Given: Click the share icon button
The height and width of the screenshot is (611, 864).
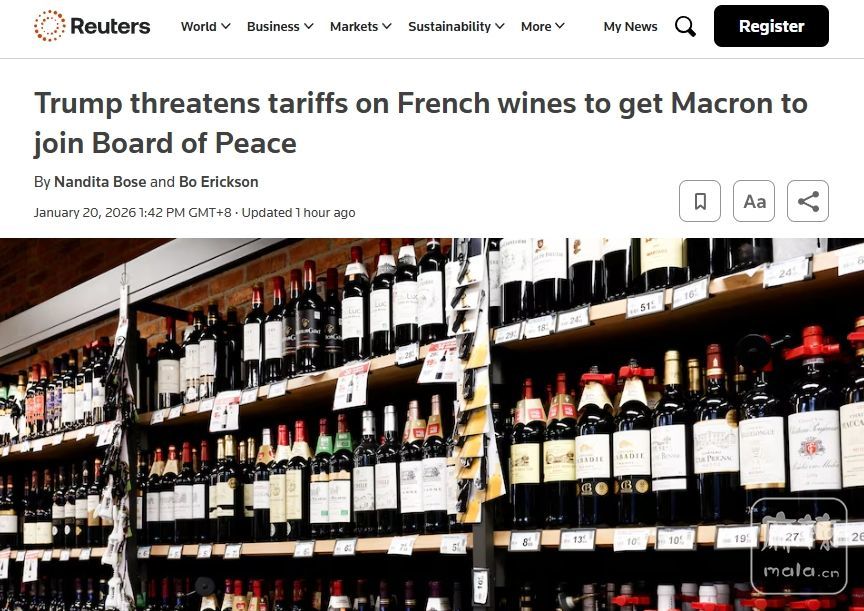Looking at the screenshot, I should pyautogui.click(x=808, y=201).
